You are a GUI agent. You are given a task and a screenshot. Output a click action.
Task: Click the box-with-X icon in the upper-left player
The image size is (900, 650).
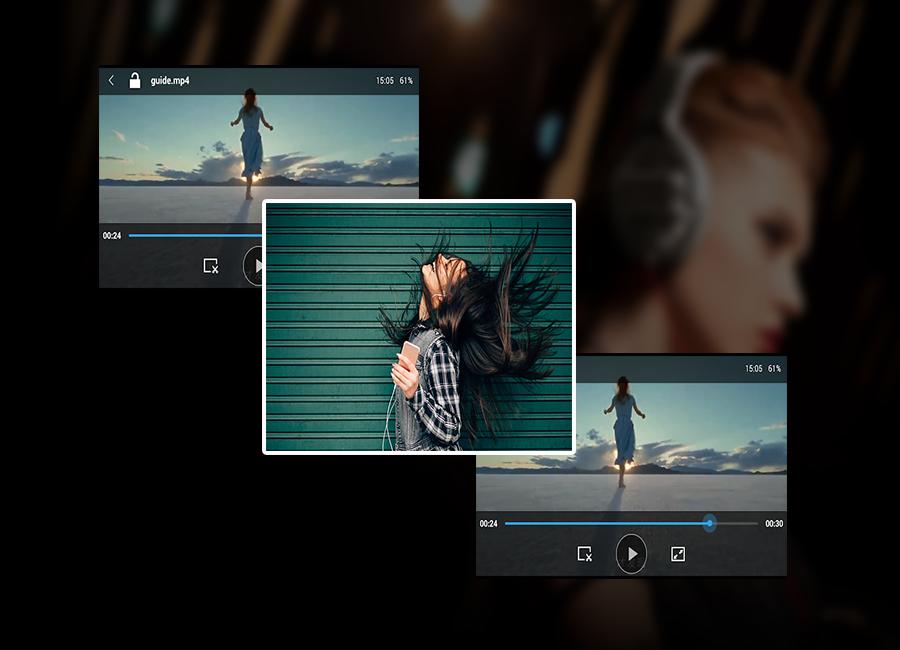(211, 266)
